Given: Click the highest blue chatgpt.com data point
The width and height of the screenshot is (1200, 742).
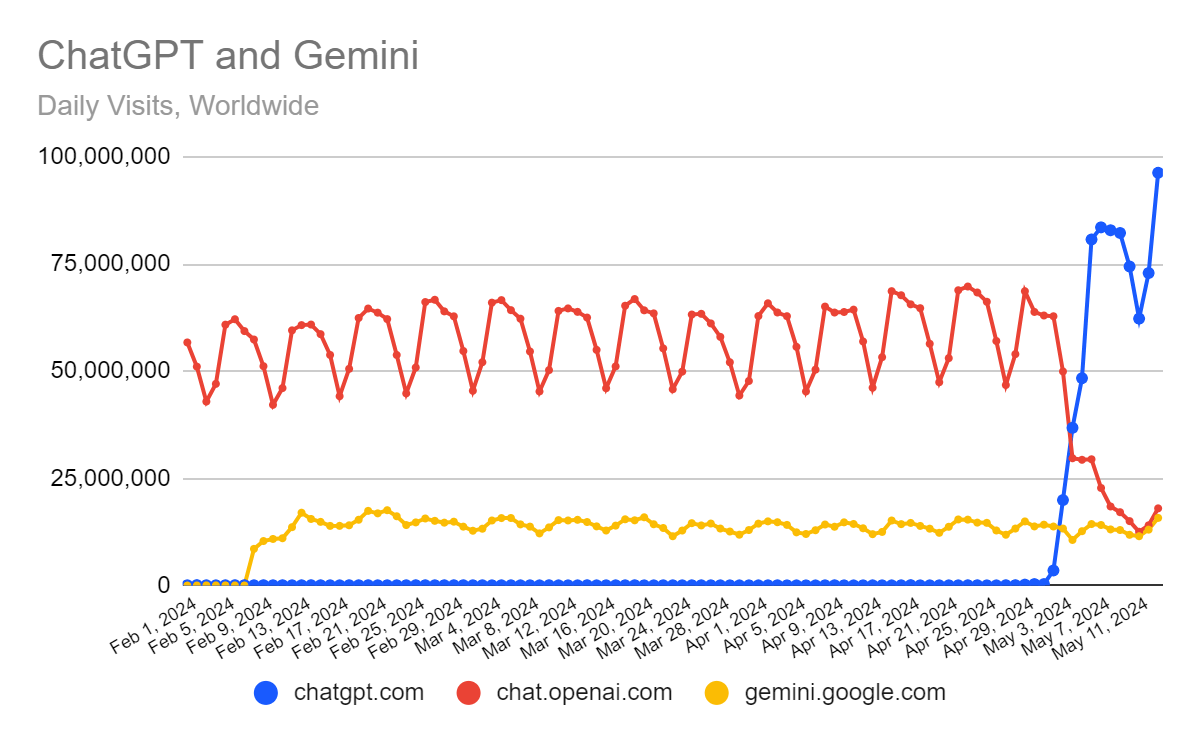Looking at the screenshot, I should tap(1158, 173).
